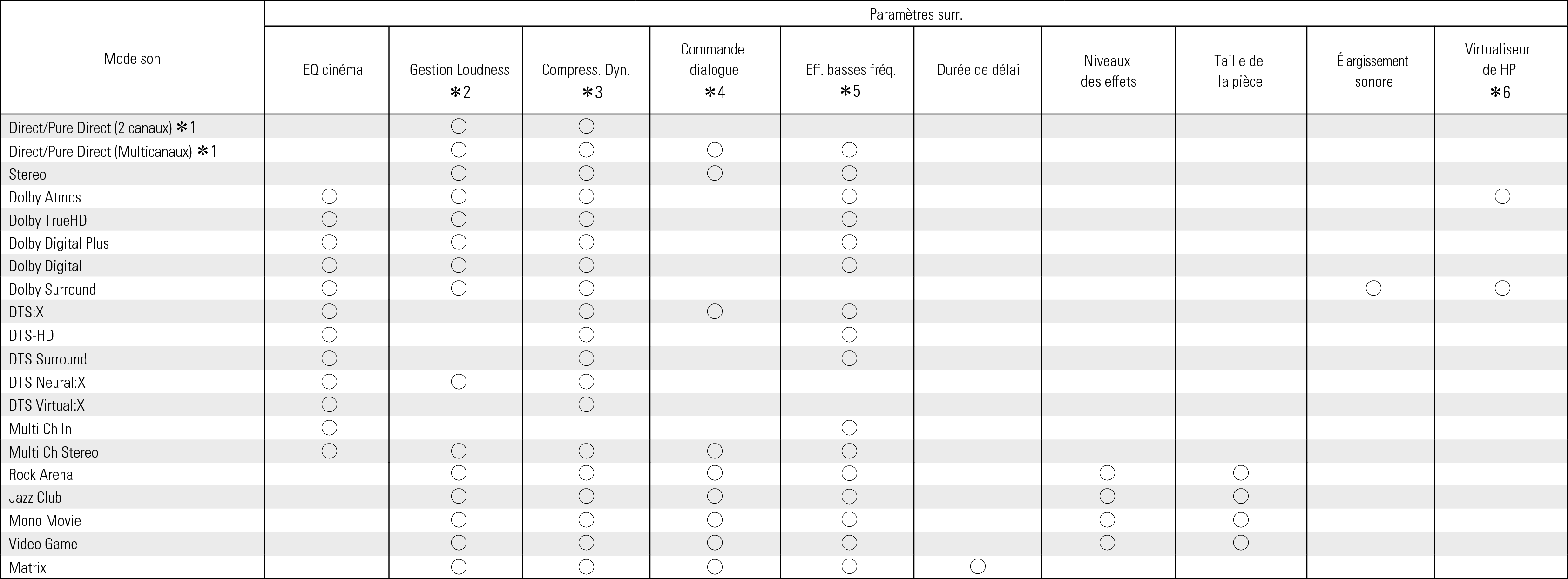Click Multi Ch In's Eff. basses fréq. circle

849,428
